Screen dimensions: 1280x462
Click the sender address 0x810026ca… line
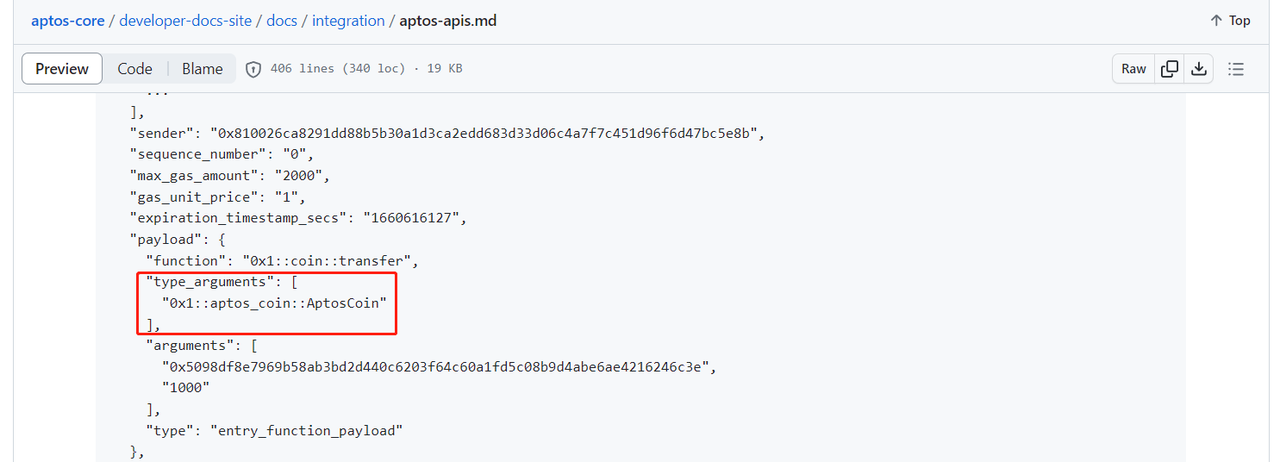(x=448, y=133)
